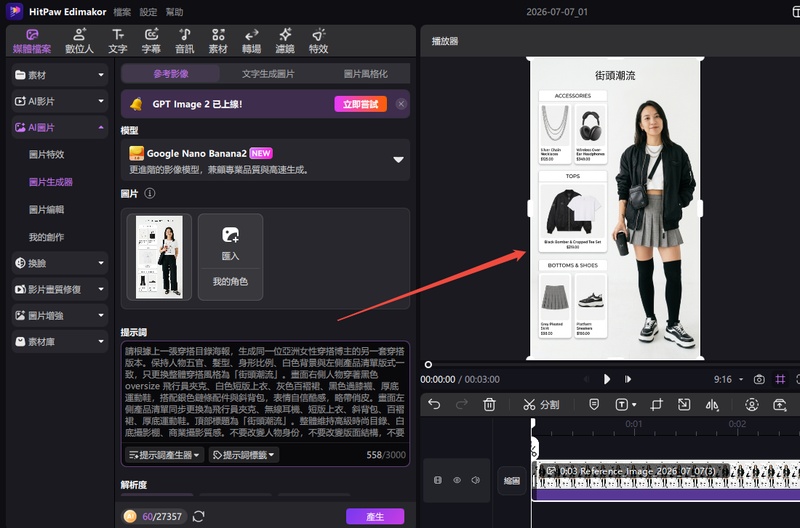Open the 9:16 aspect ratio dropdown
The height and width of the screenshot is (528, 800).
(x=728, y=379)
